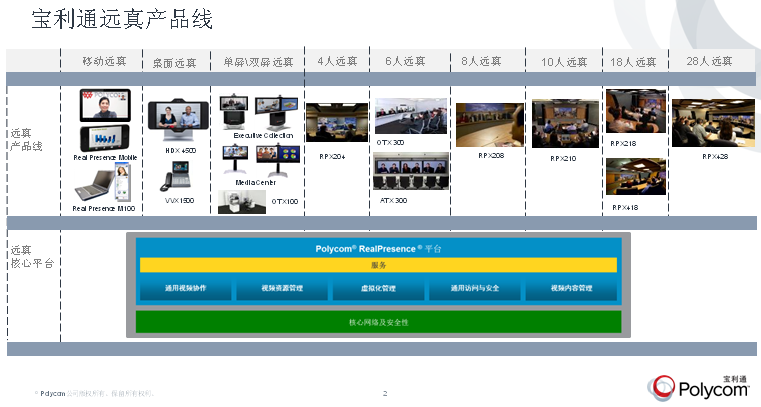Open the OTX 300 room photo
Viewport: 761px width, 407px height.
point(411,116)
